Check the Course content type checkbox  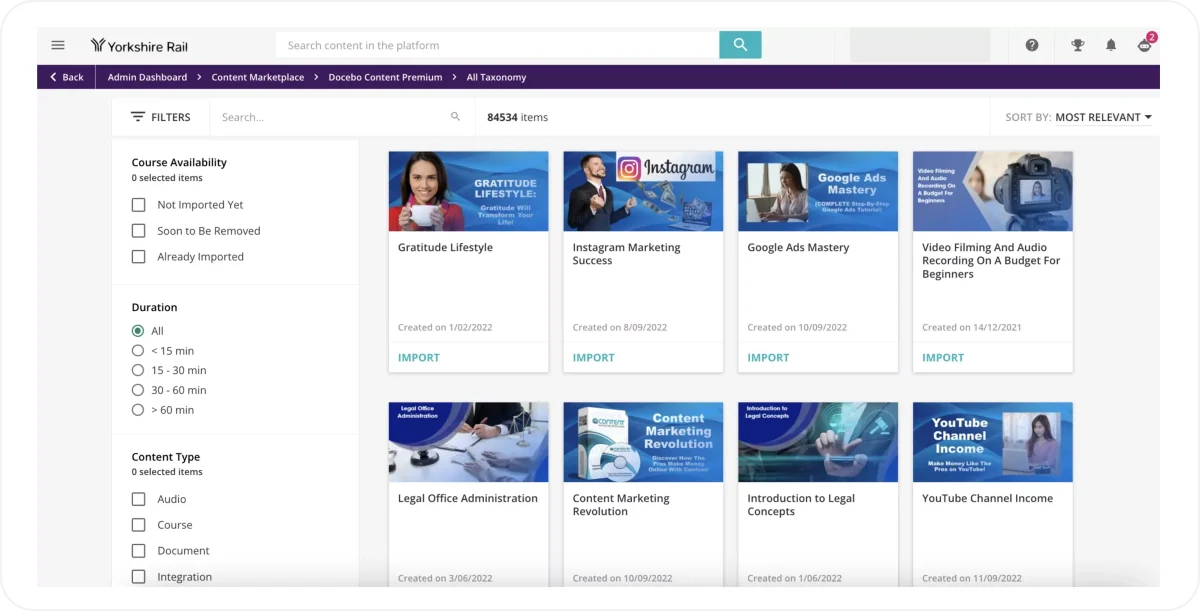tap(139, 525)
